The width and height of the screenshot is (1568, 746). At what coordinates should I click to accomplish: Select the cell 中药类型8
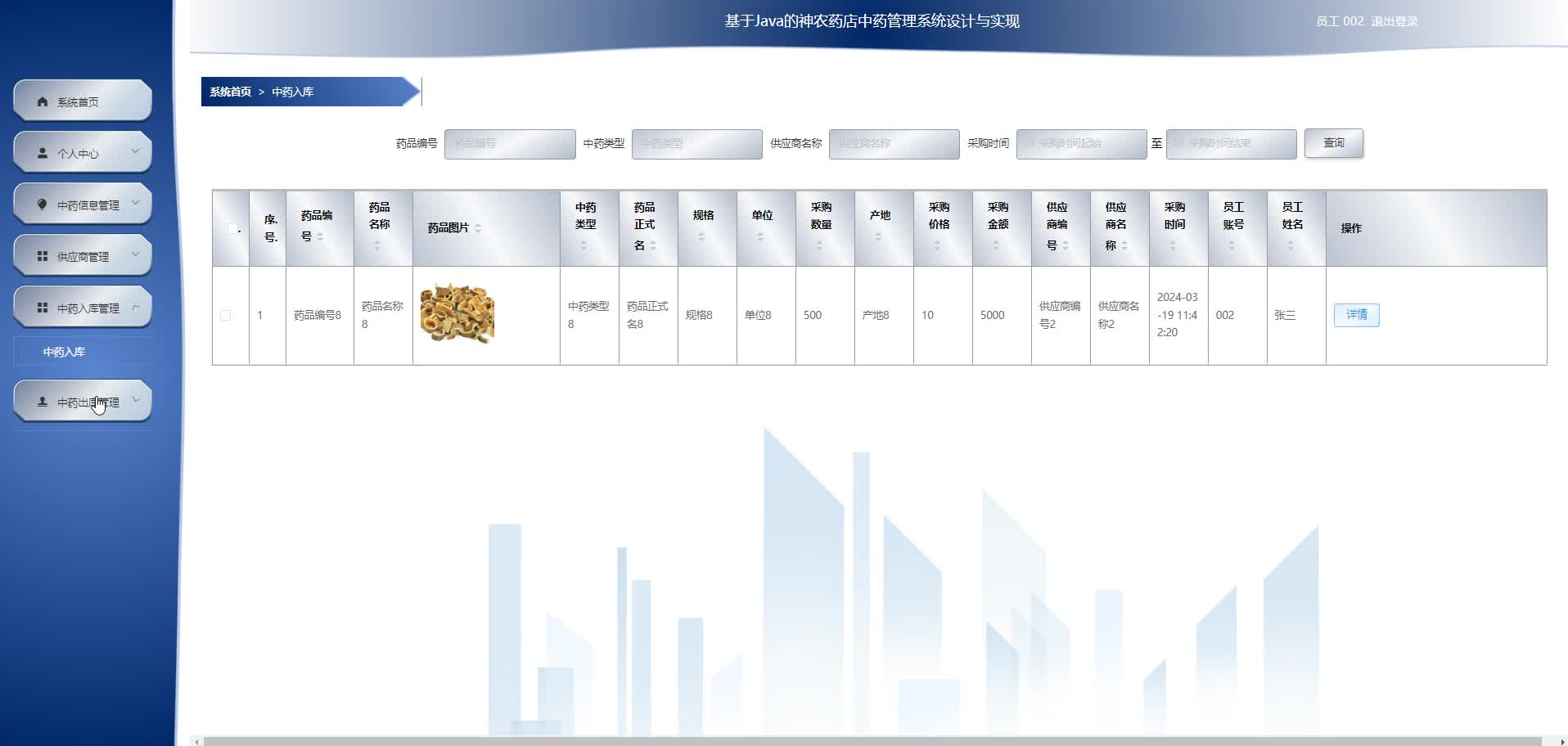click(x=588, y=315)
